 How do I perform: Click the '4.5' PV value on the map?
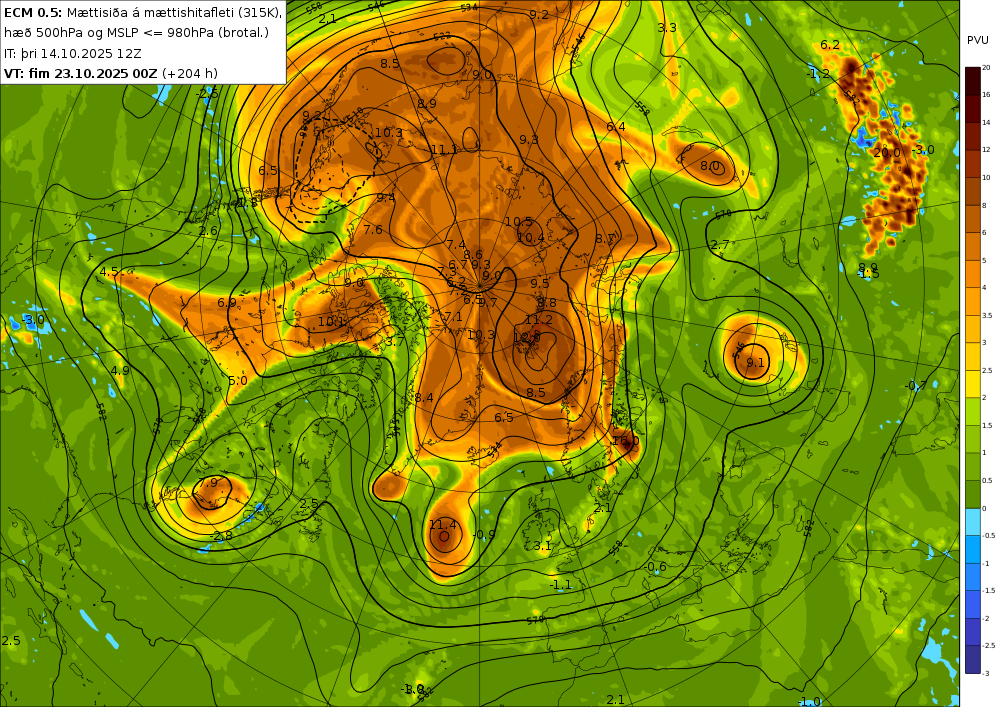(109, 272)
